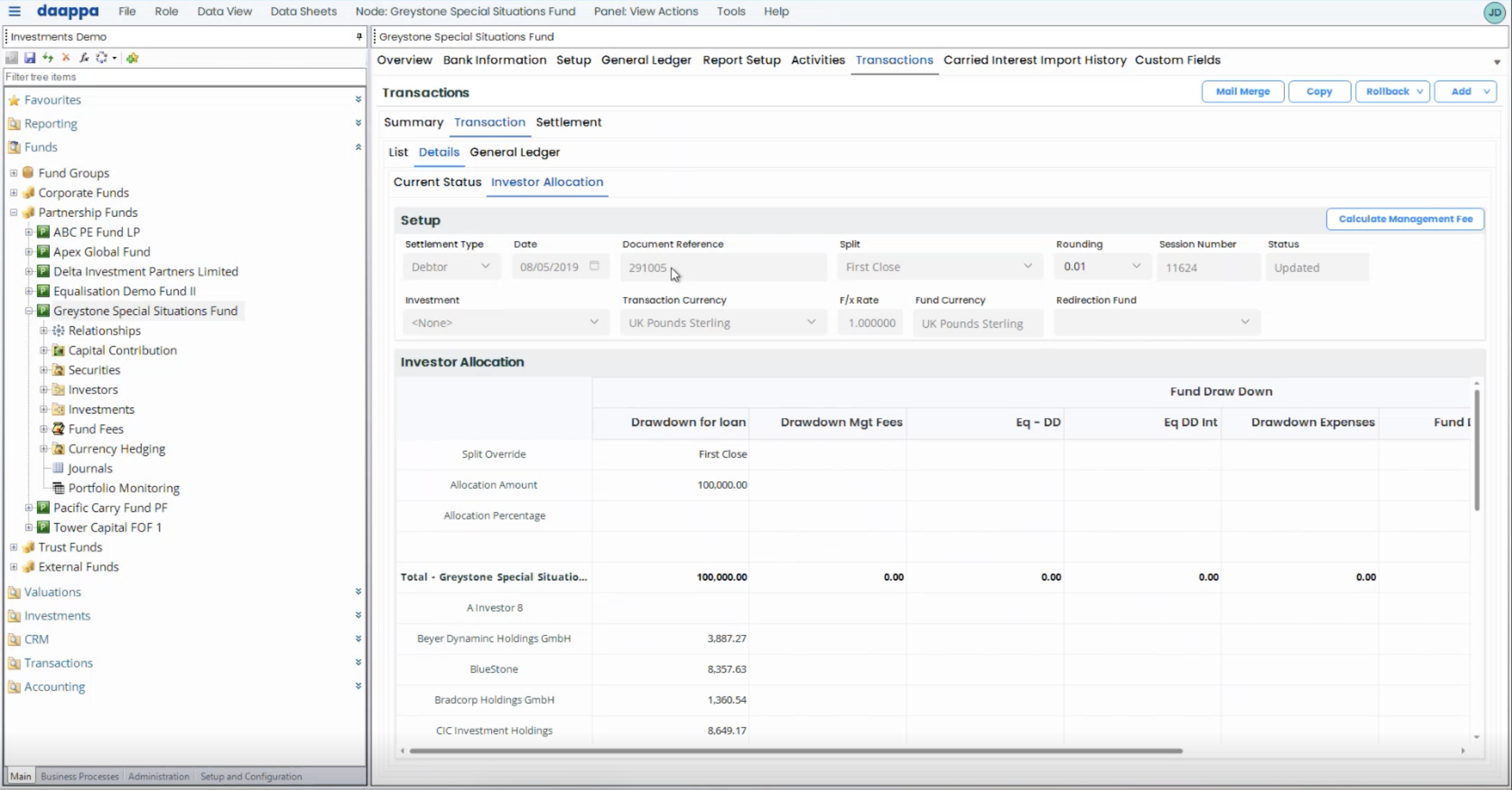
Task: Open the Investment dropdown showing None
Action: tap(506, 323)
